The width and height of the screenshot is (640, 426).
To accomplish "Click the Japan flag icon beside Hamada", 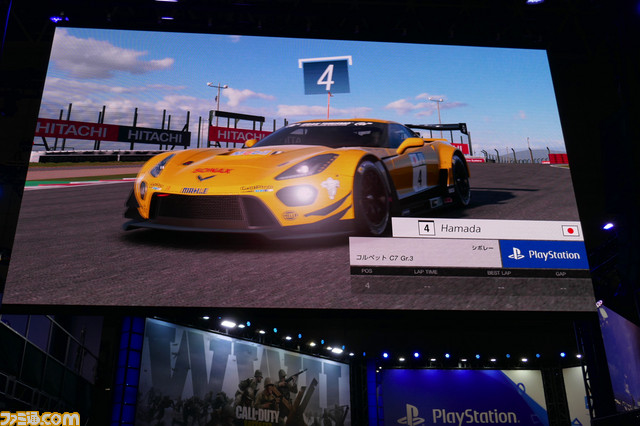I will (570, 231).
